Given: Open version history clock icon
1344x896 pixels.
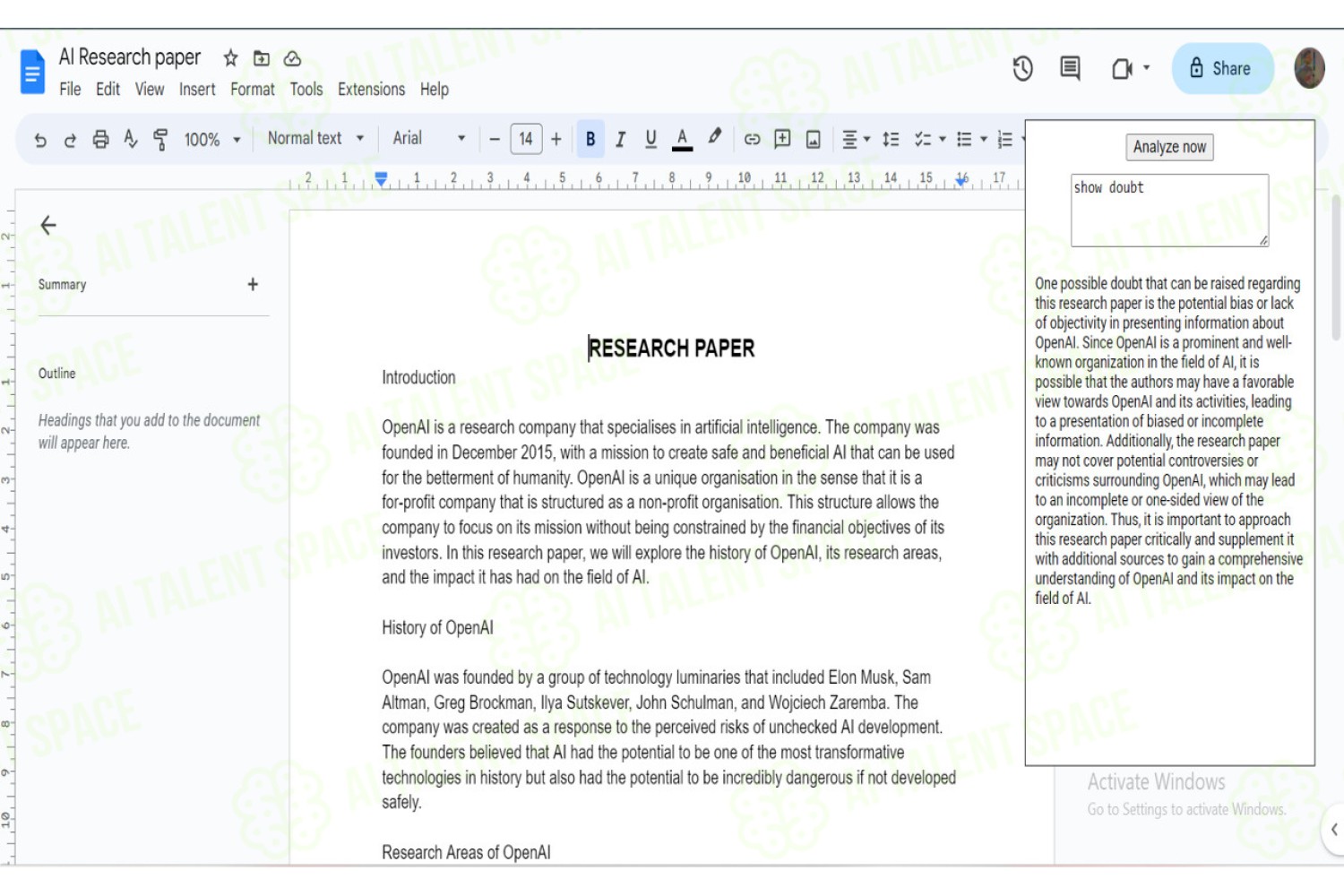Looking at the screenshot, I should pos(1022,68).
